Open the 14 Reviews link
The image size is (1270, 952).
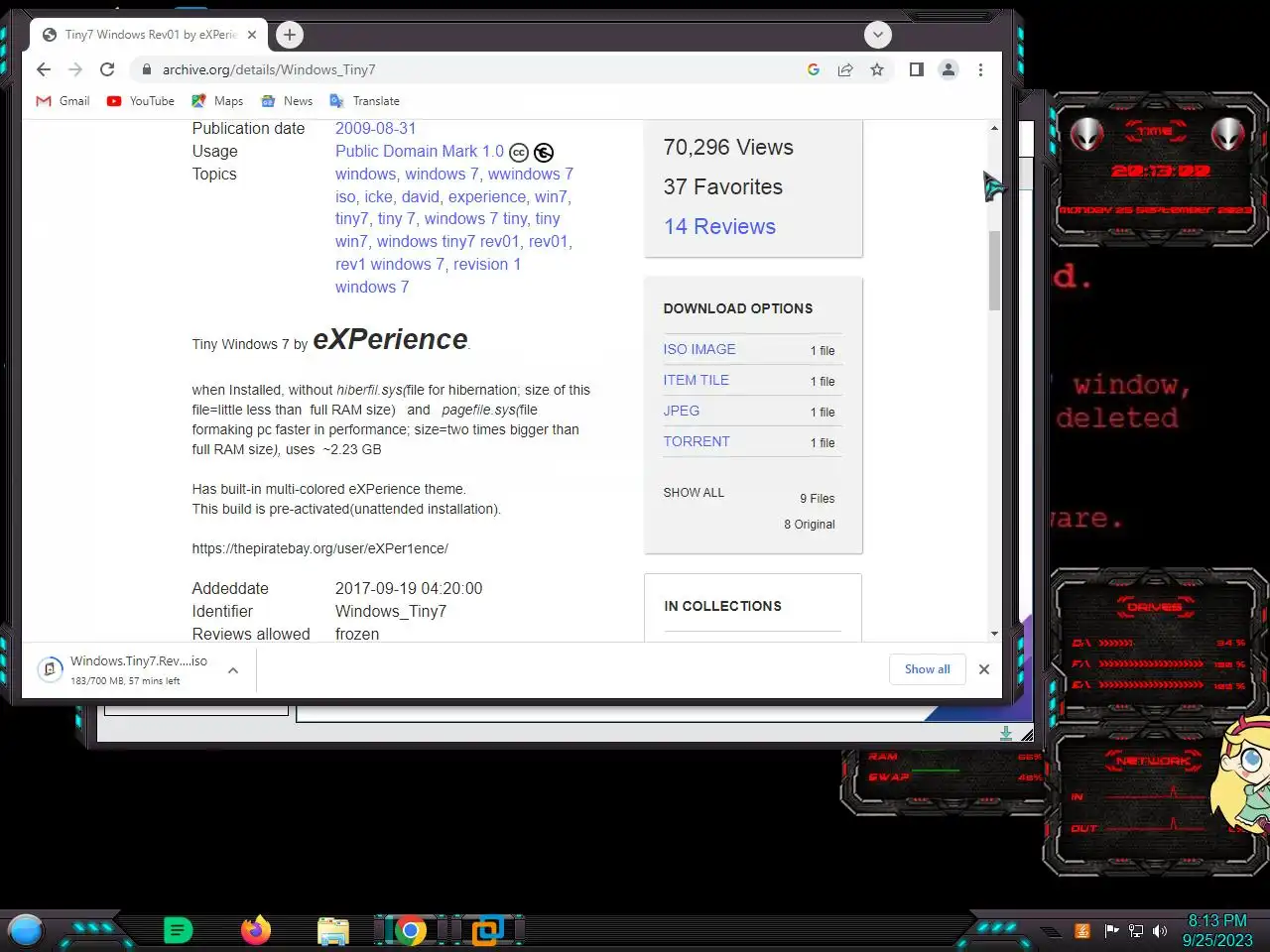click(x=719, y=226)
